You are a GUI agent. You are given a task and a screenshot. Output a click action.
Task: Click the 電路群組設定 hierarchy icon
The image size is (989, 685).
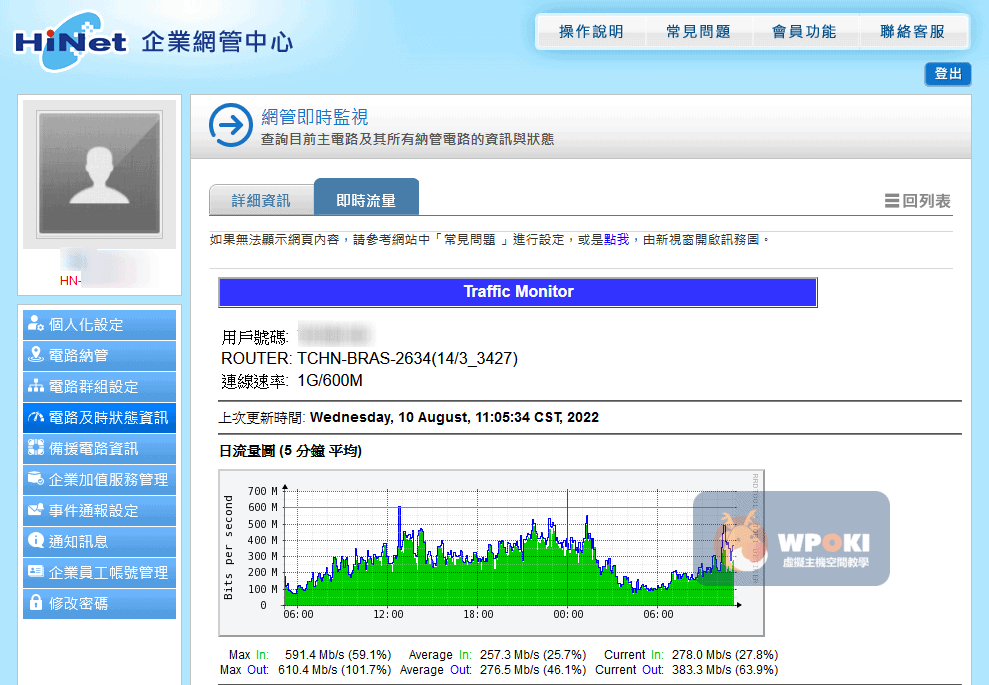tap(36, 386)
